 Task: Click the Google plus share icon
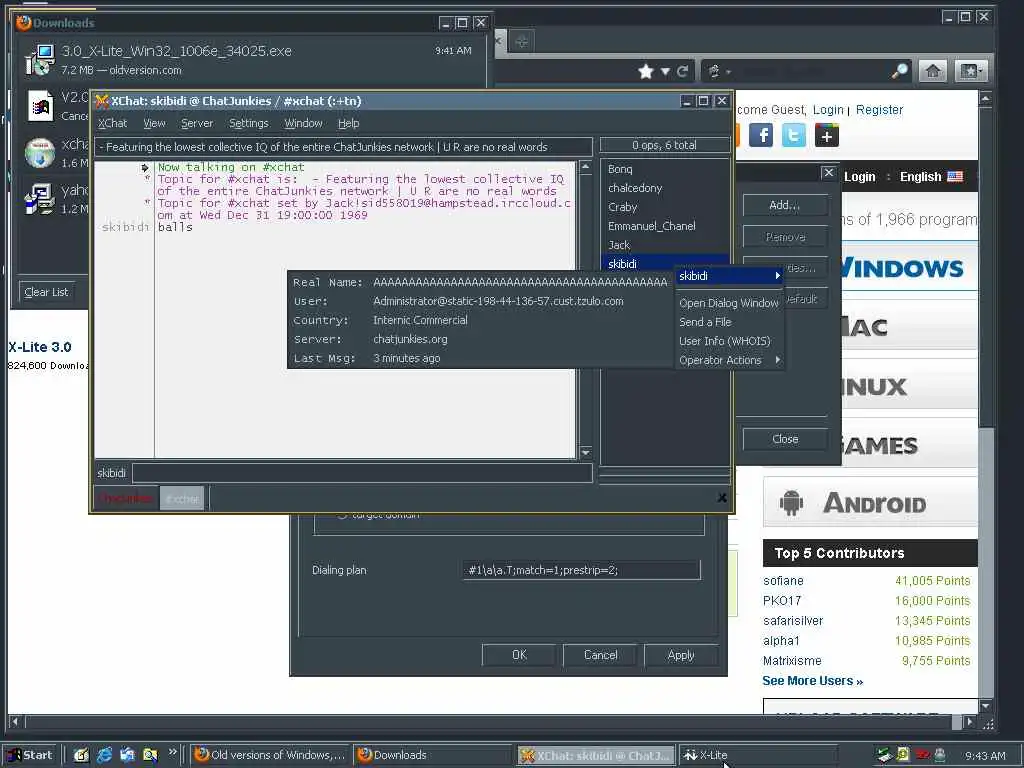826,135
